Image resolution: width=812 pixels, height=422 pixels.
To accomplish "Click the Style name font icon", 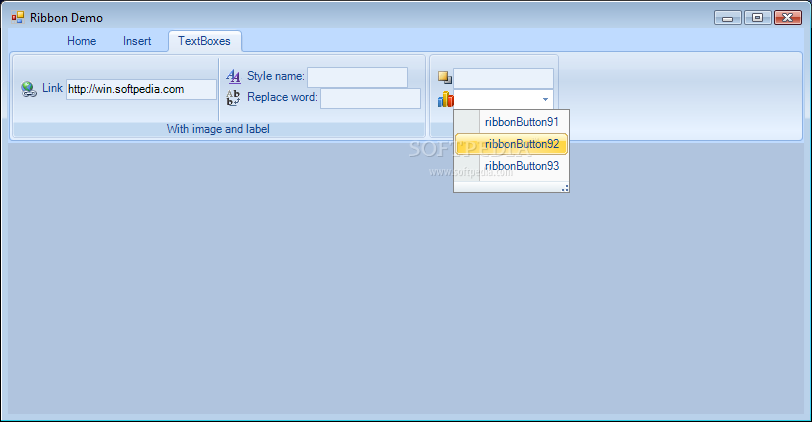I will click(234, 77).
